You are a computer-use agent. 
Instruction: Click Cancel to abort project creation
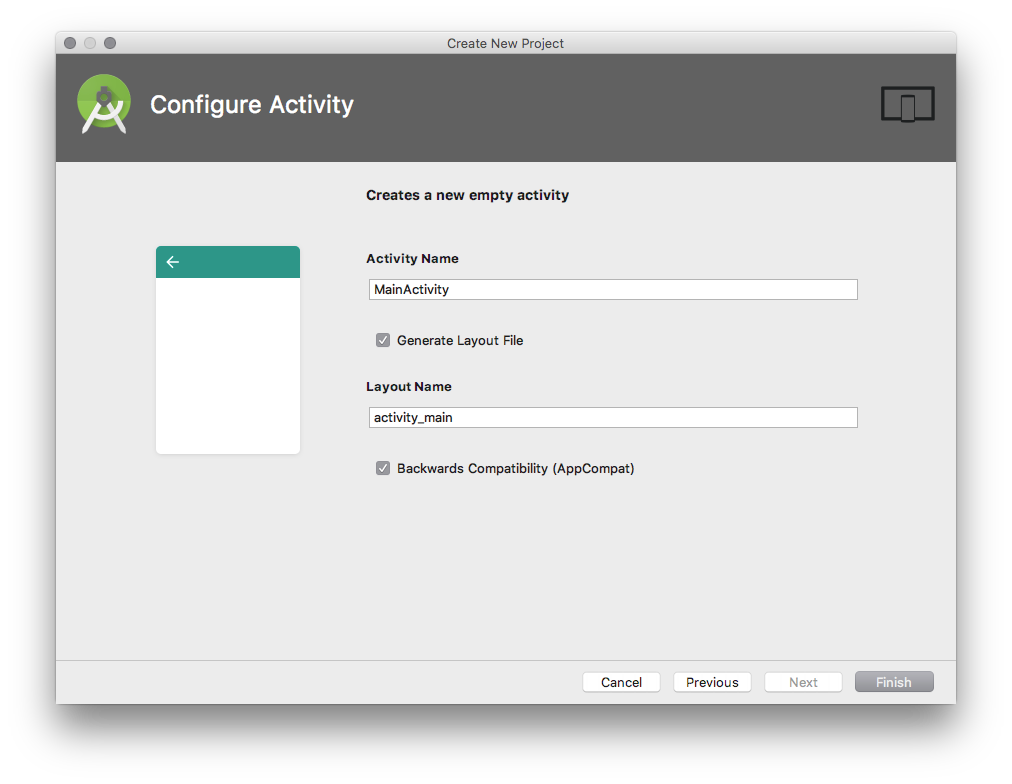tap(621, 682)
